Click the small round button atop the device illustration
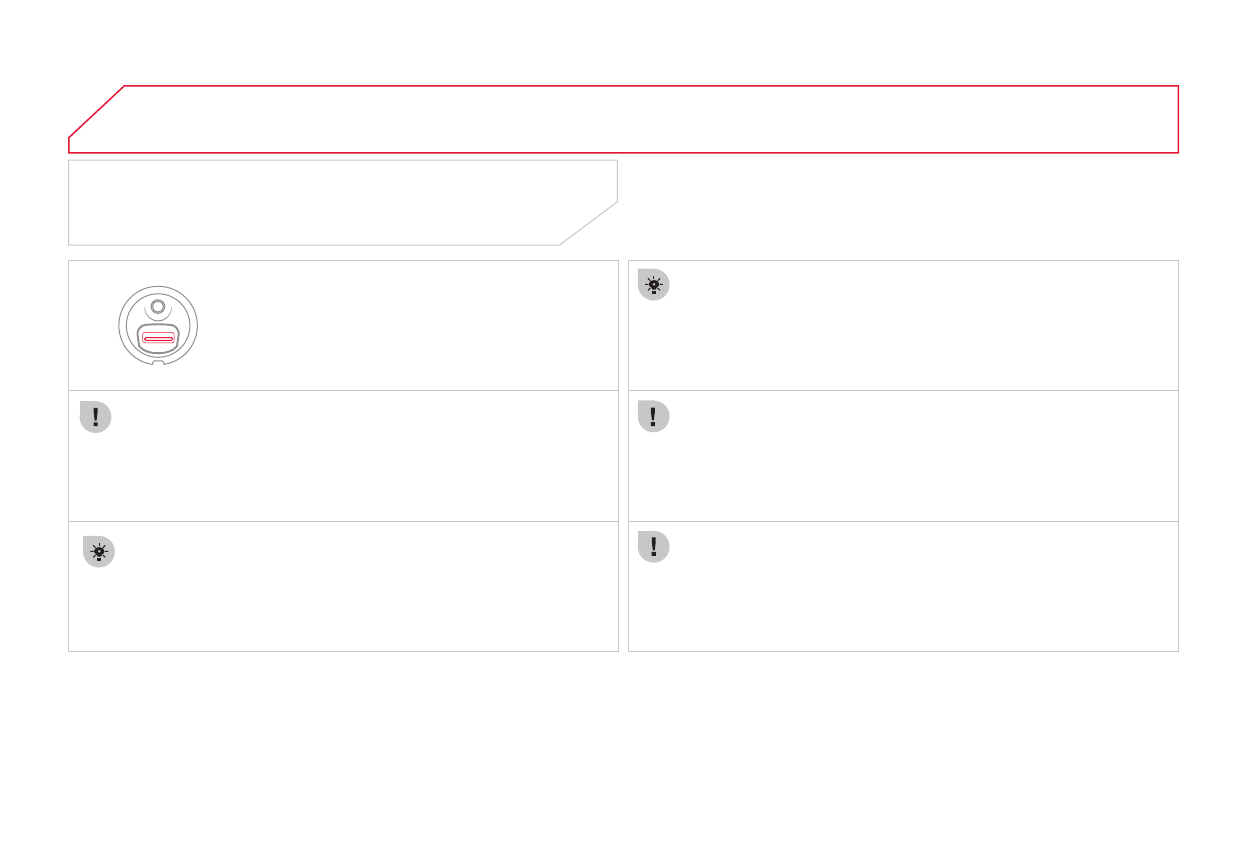The image size is (1247, 850). pyautogui.click(x=158, y=307)
